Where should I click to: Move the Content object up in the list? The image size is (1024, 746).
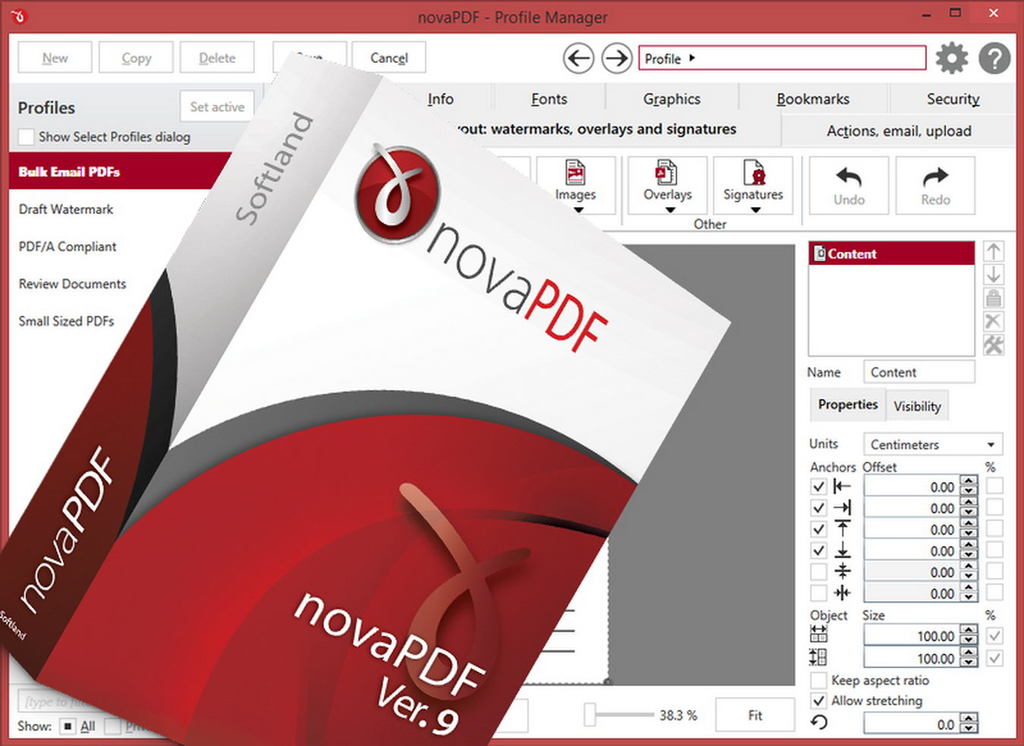[x=993, y=251]
